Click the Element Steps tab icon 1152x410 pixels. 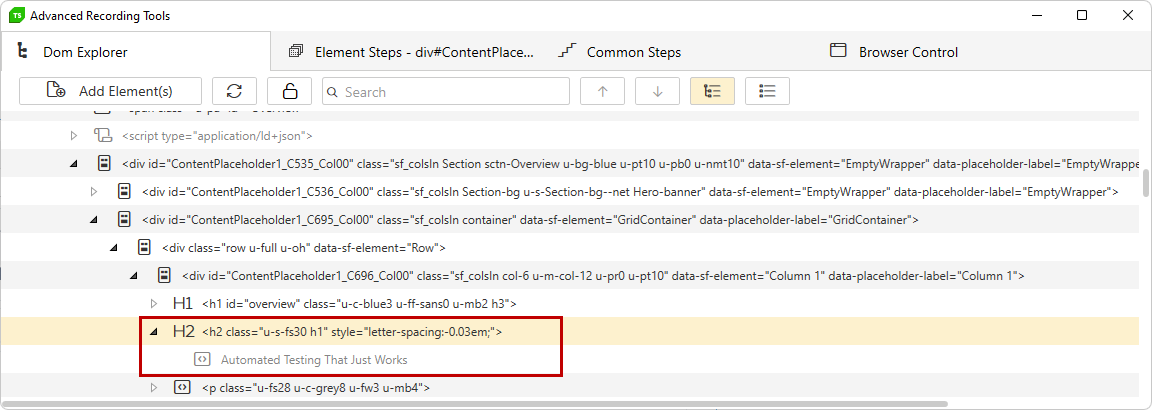(296, 51)
